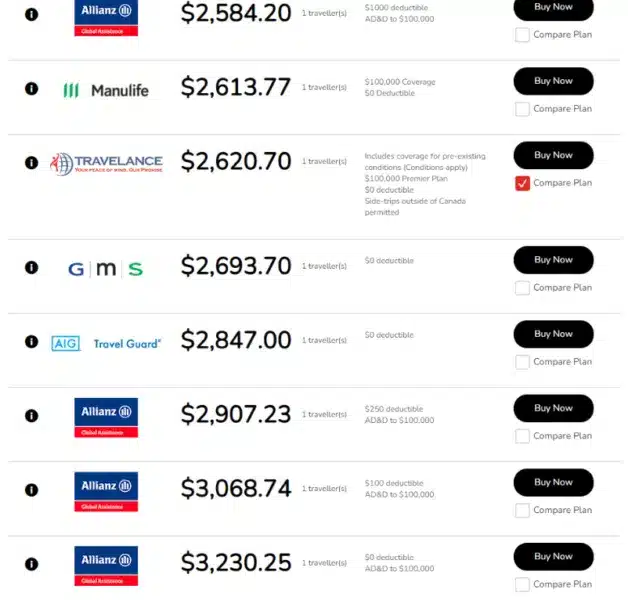Click info icon beside Manulife plan
Image resolution: width=628 pixels, height=600 pixels.
31,88
